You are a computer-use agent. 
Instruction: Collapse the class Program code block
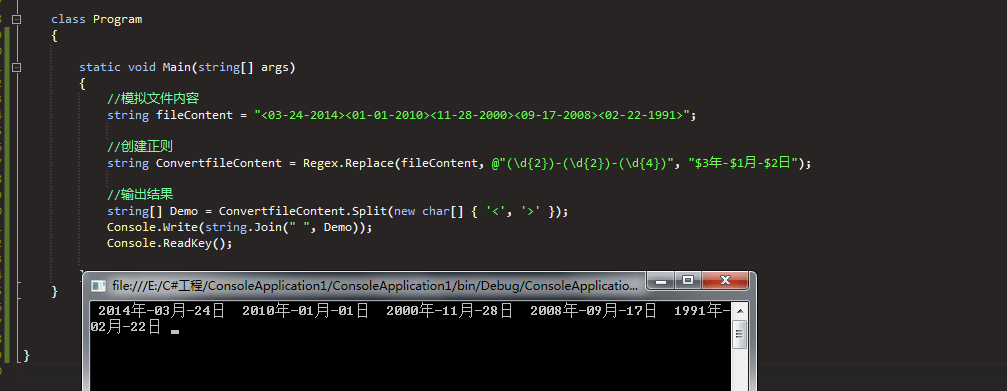click(x=17, y=19)
